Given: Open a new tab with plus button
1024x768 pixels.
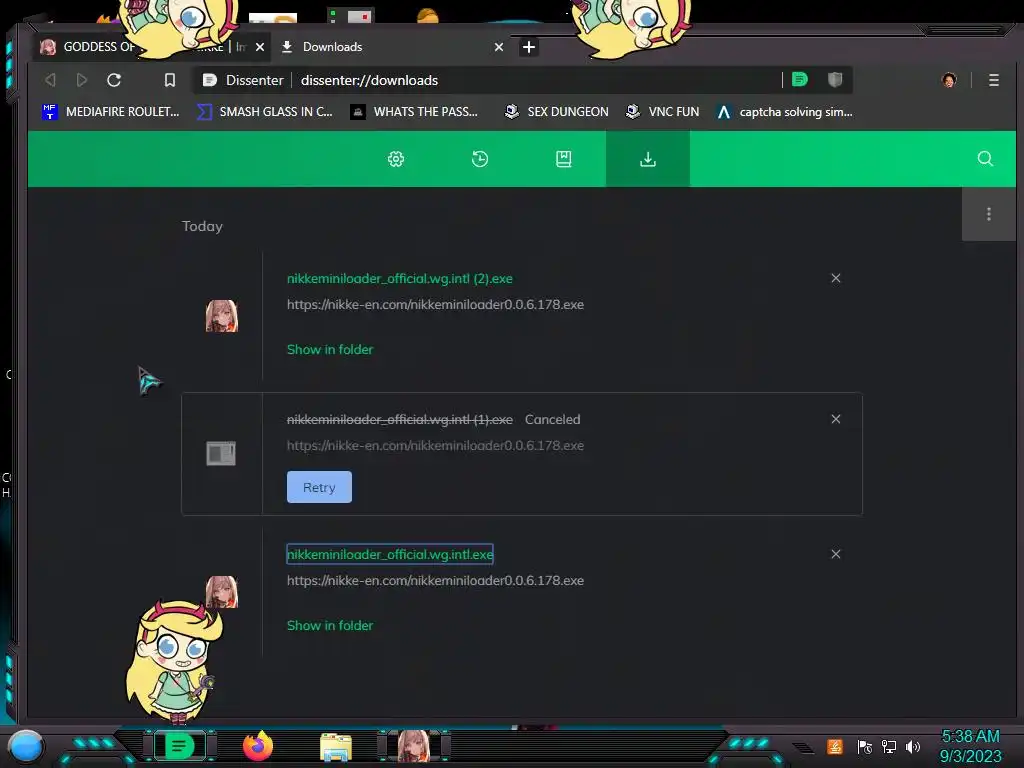Looking at the screenshot, I should [529, 47].
